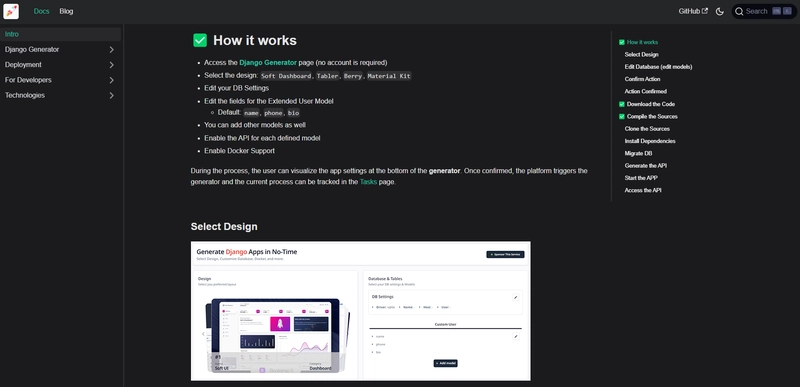The width and height of the screenshot is (800, 387).
Task: Click the Select Design heading
Action: coord(224,226)
